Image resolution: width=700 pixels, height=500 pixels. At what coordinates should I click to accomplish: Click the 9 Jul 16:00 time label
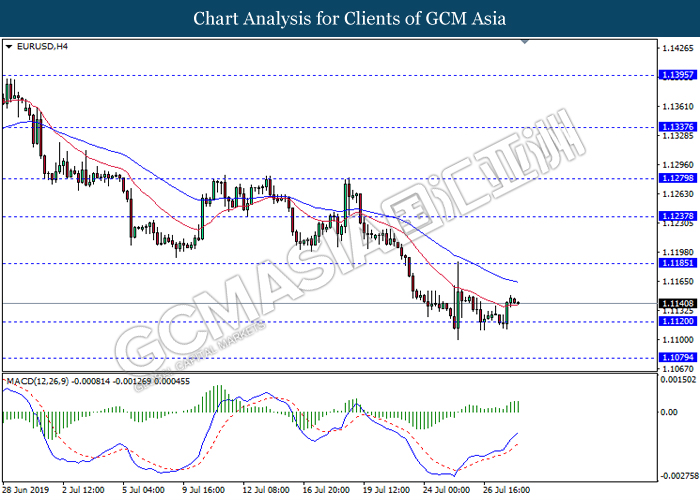[x=204, y=490]
